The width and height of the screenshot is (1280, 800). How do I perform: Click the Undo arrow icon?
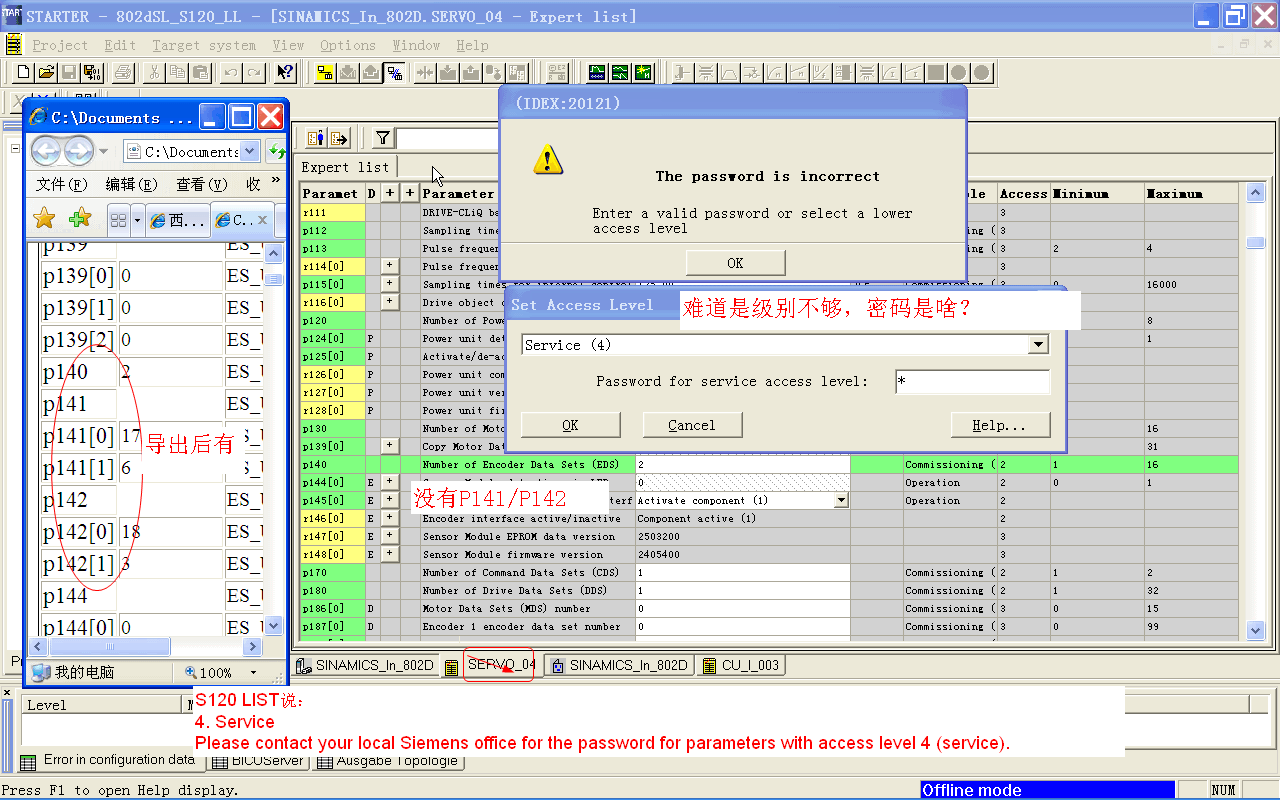[x=231, y=72]
